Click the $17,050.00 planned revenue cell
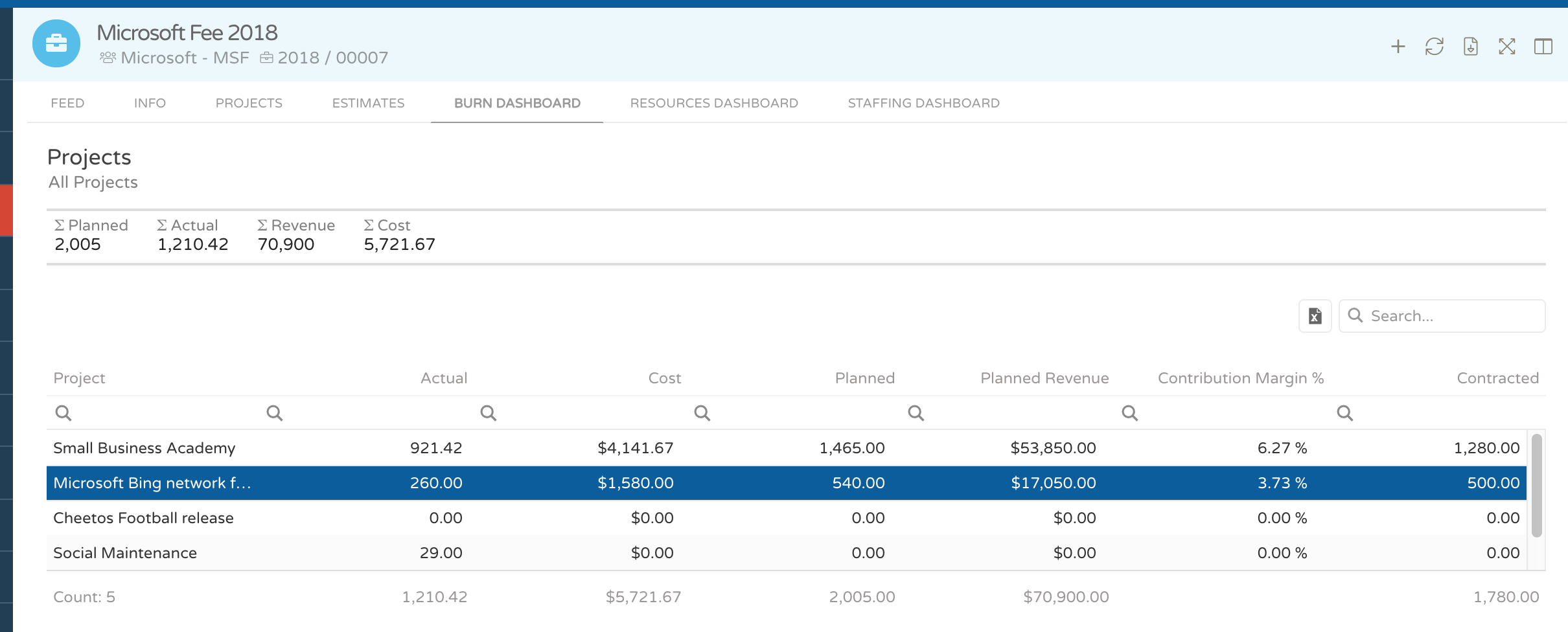 coord(1054,483)
